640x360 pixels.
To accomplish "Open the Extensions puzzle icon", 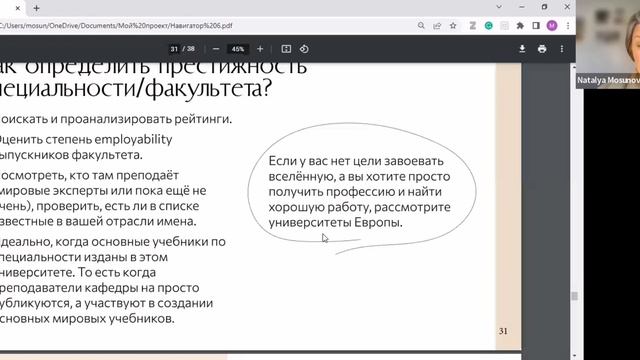I will (520, 25).
